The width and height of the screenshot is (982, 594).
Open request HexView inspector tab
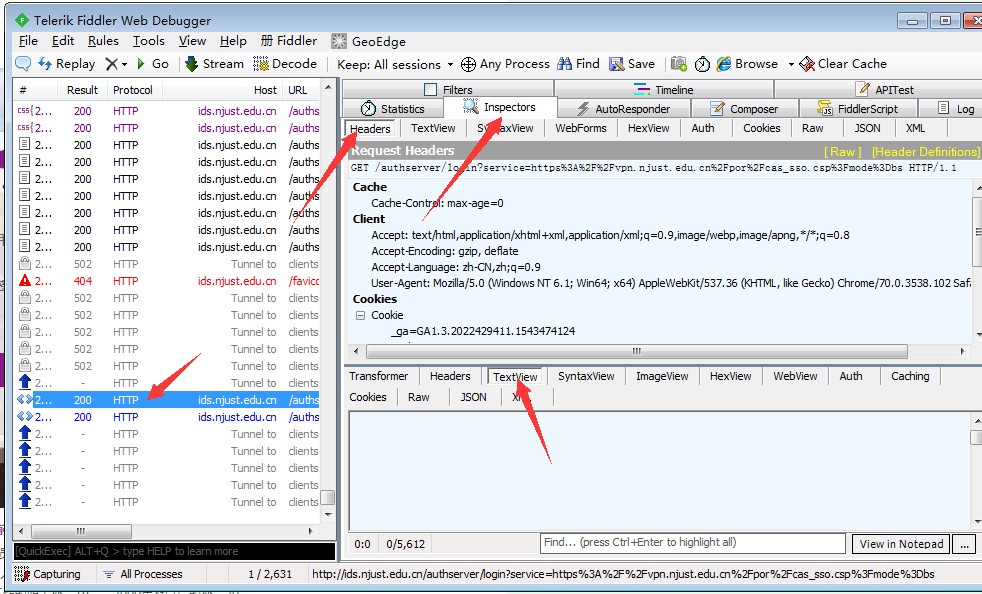[648, 128]
